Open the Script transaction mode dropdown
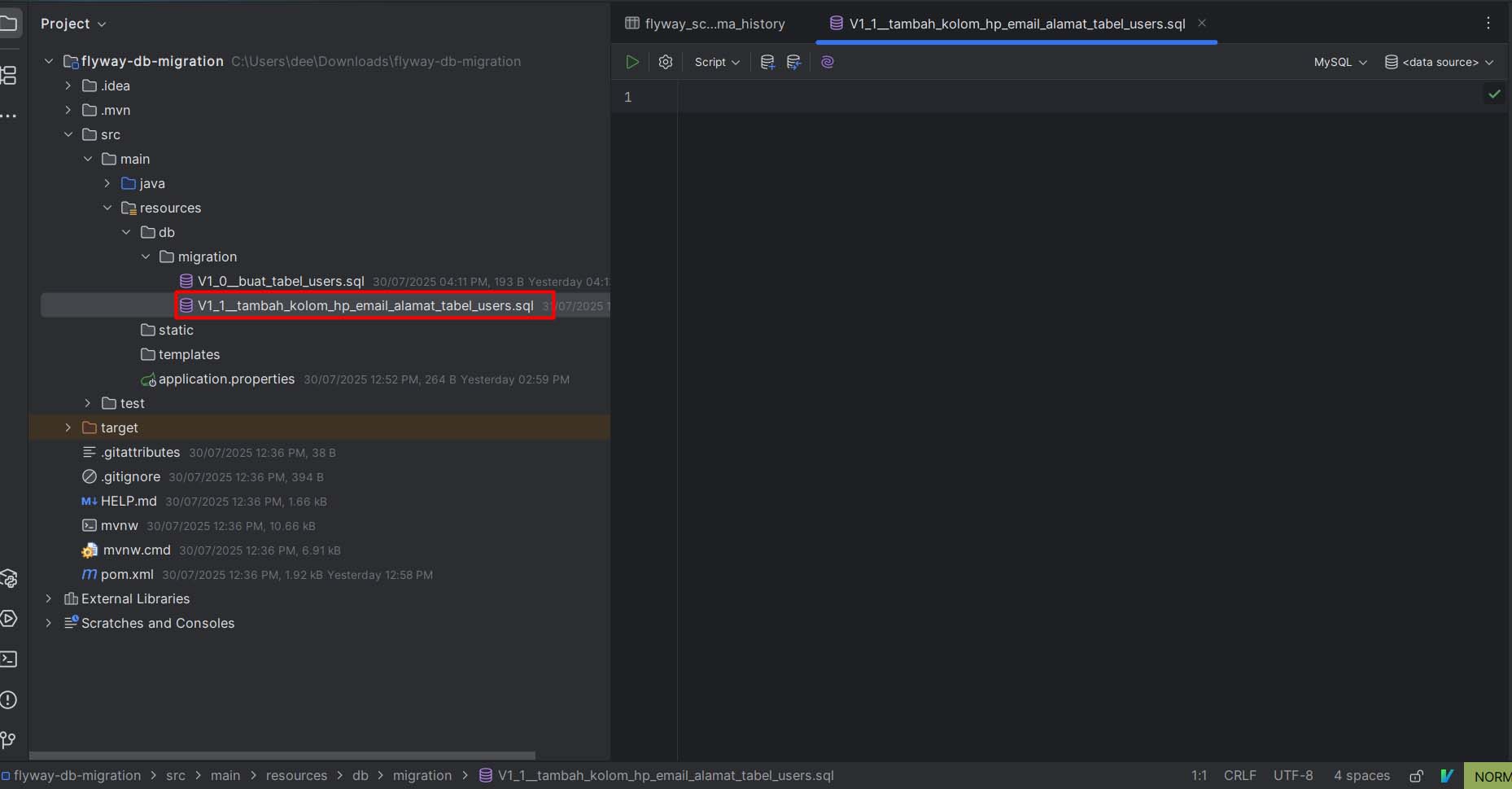 pos(717,62)
